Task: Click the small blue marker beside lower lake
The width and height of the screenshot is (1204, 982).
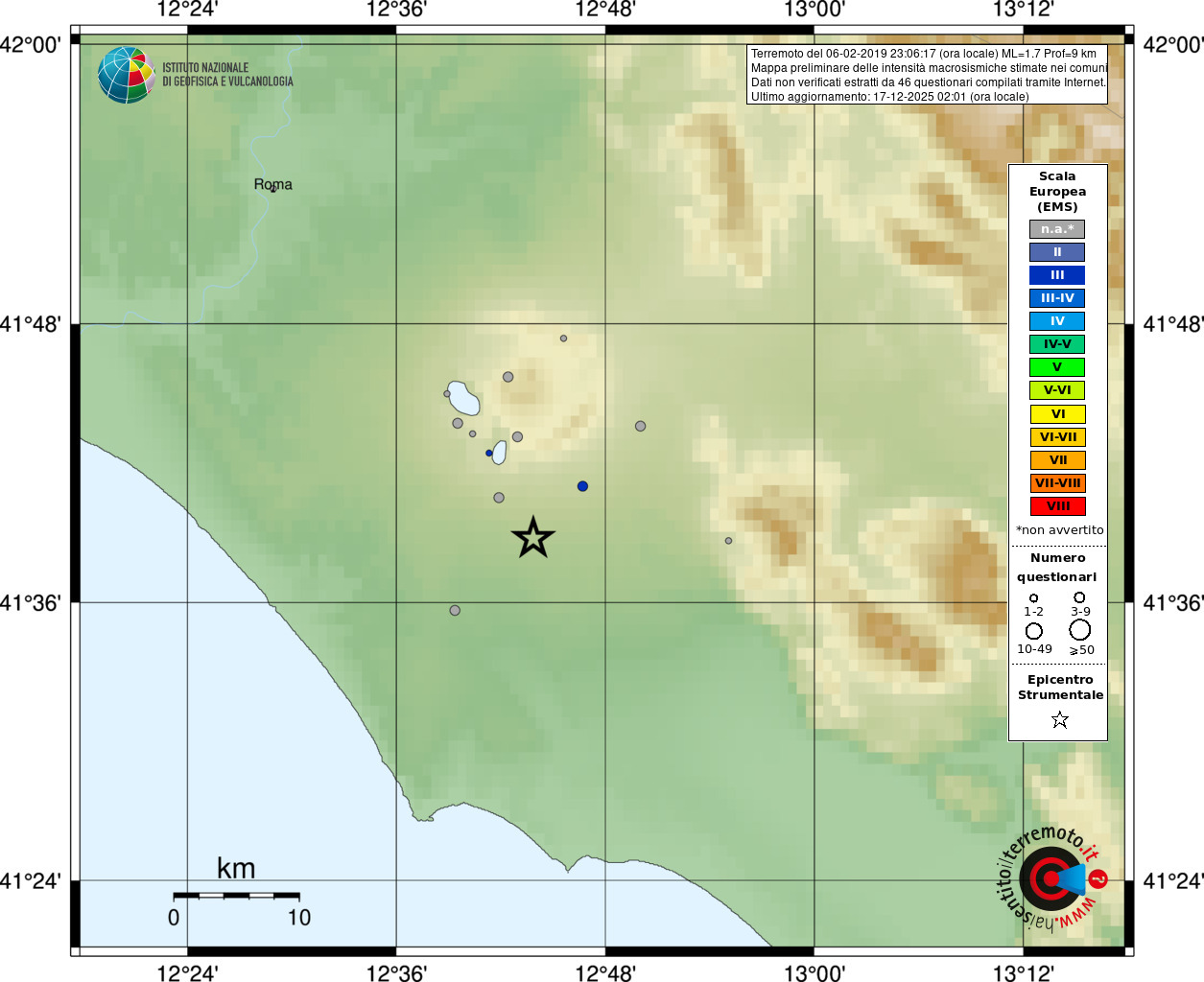Action: click(489, 453)
